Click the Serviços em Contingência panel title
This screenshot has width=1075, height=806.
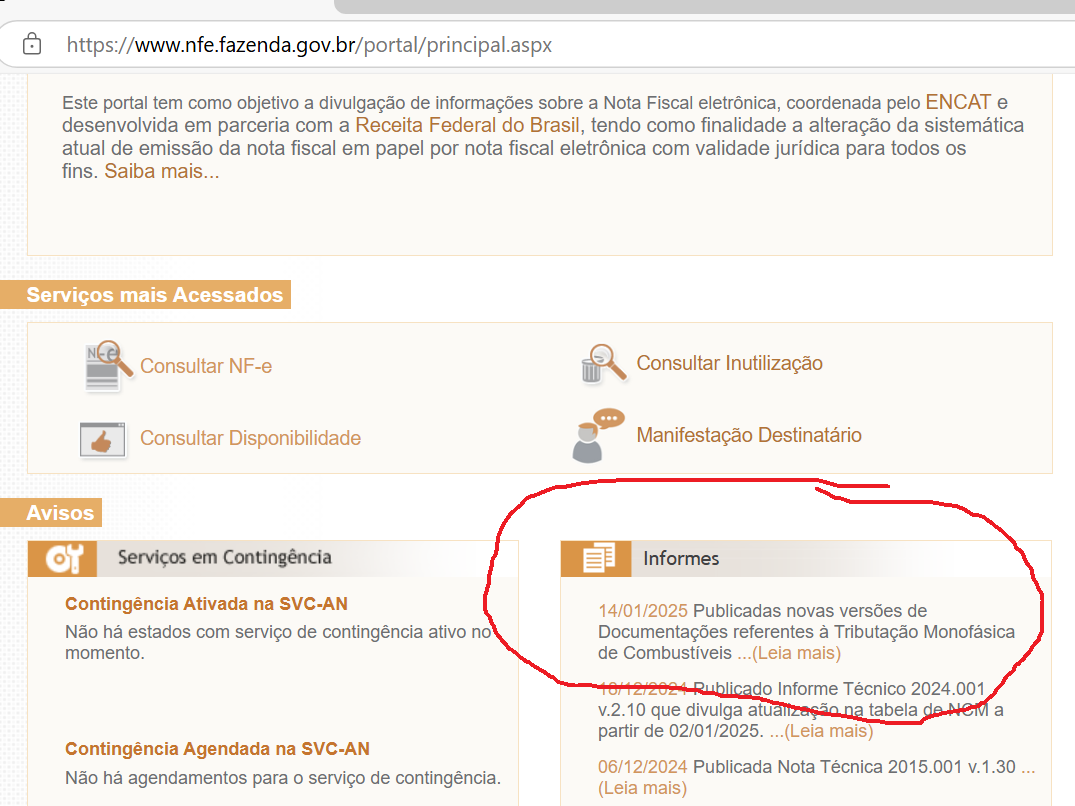[x=224, y=557]
